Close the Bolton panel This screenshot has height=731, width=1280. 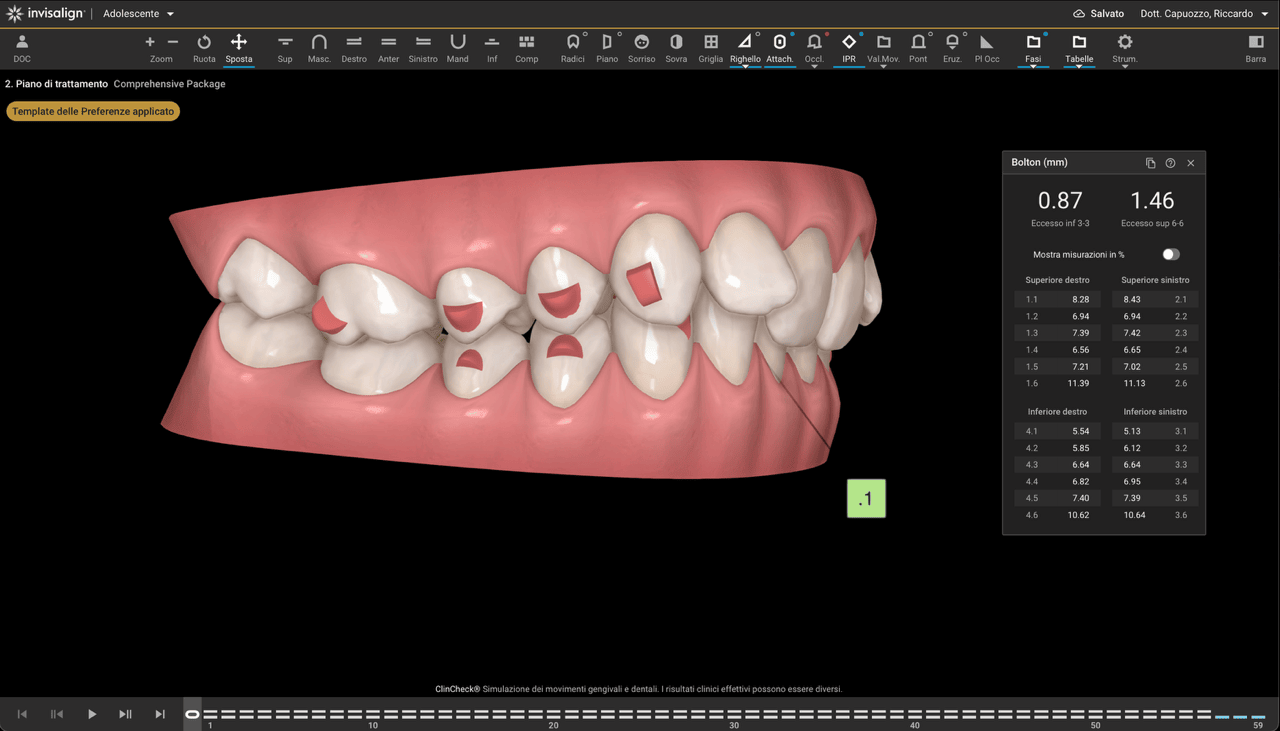(1190, 163)
